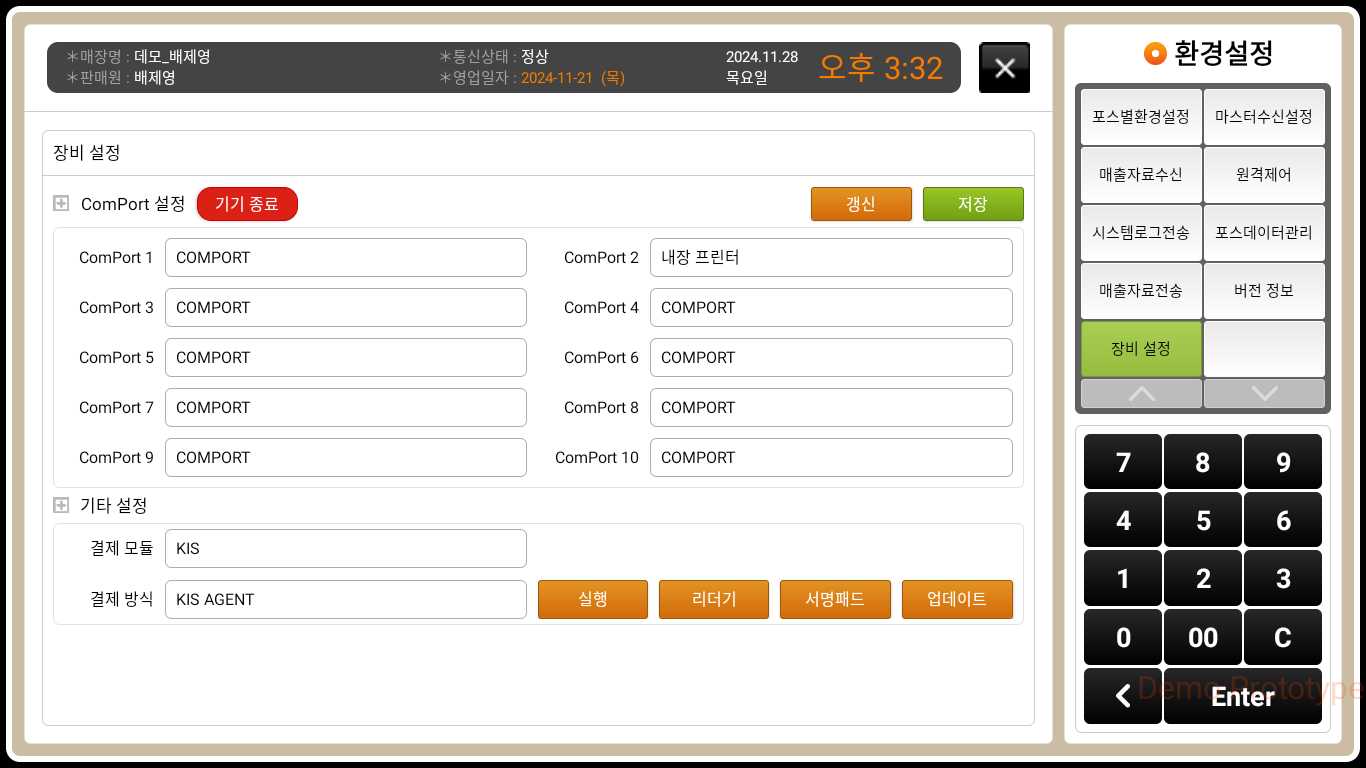Switch to 원격제어 menu
Image resolution: width=1366 pixels, height=768 pixels.
pyautogui.click(x=1263, y=174)
